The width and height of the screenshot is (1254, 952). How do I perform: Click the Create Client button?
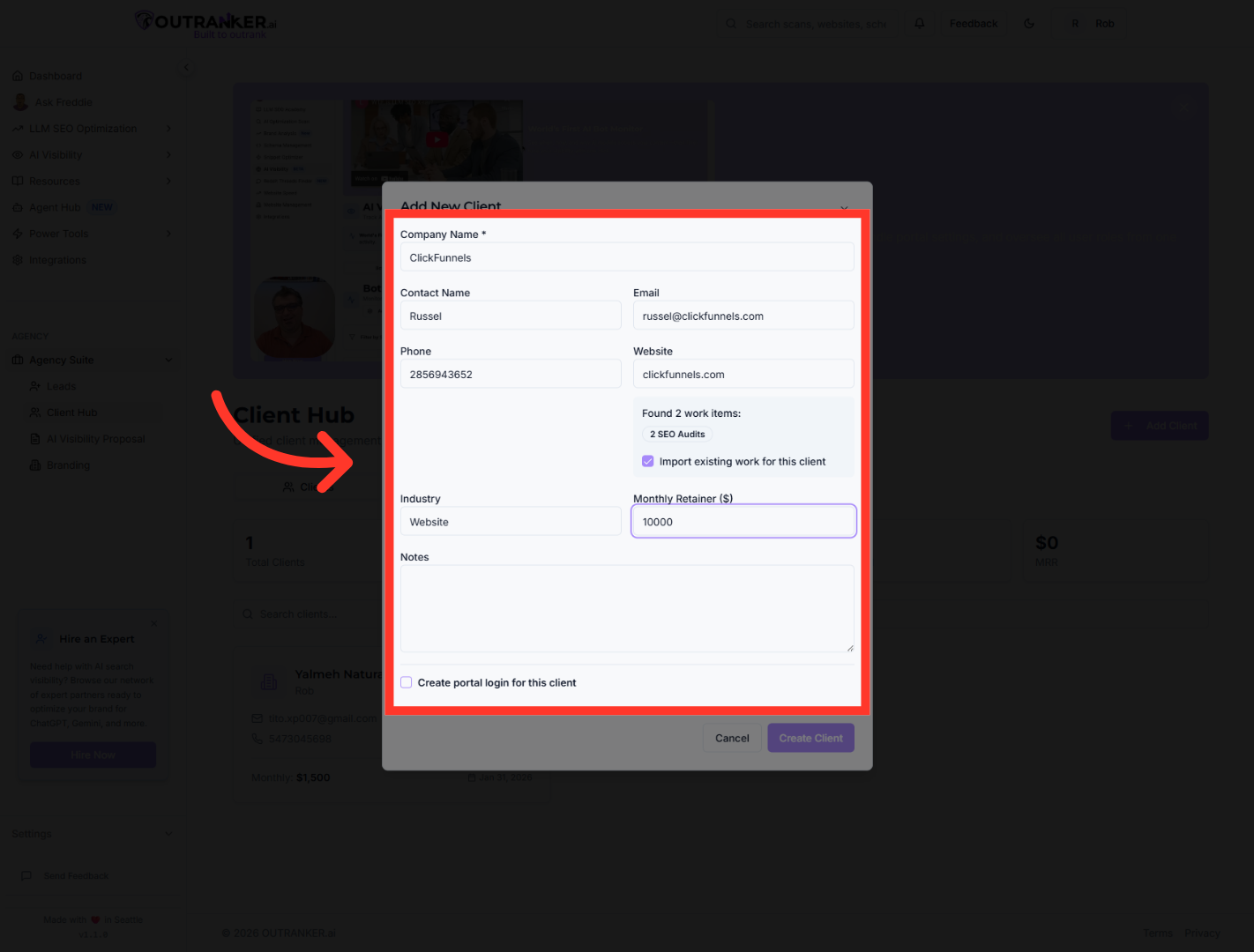pyautogui.click(x=810, y=738)
